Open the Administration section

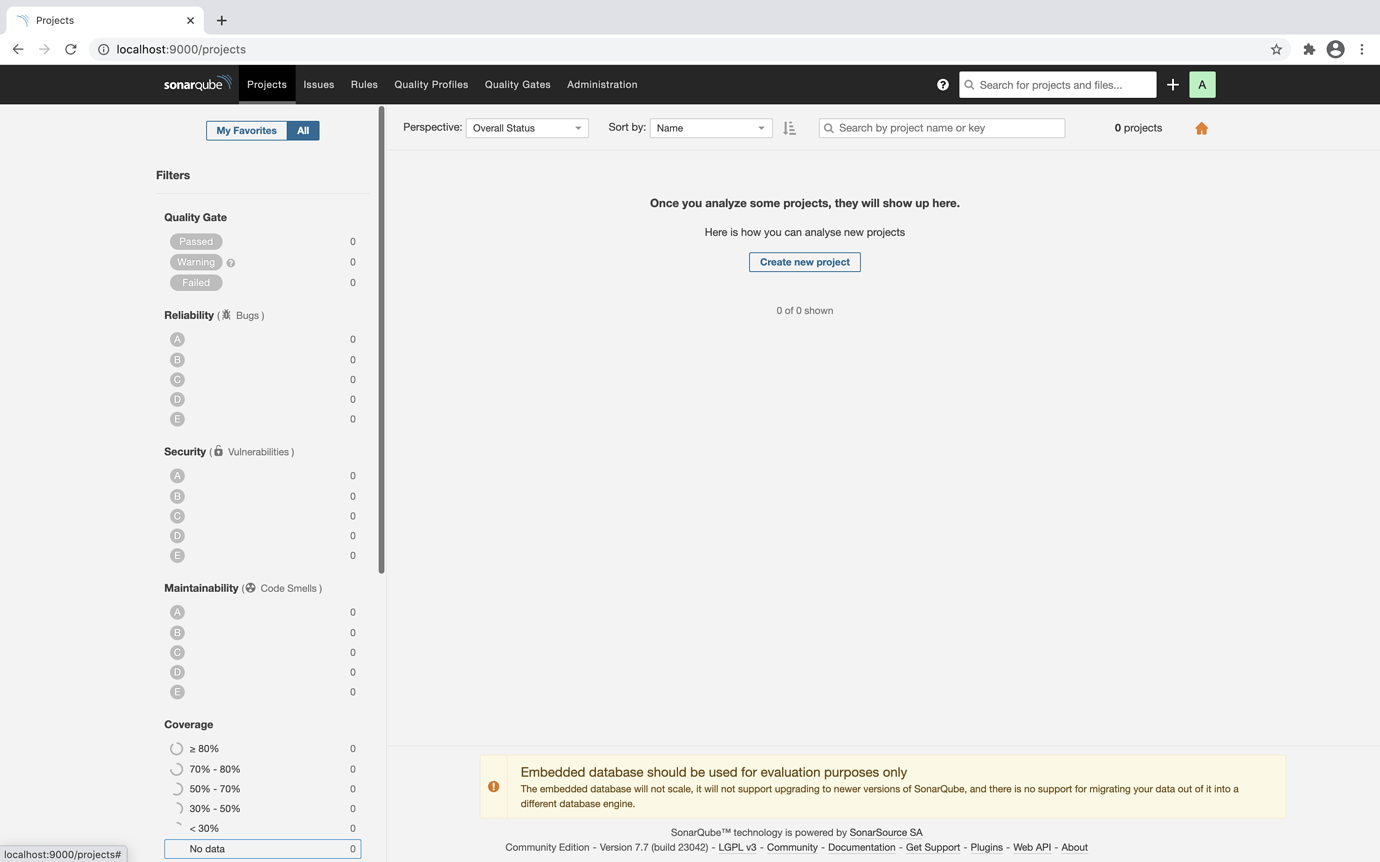pos(601,84)
